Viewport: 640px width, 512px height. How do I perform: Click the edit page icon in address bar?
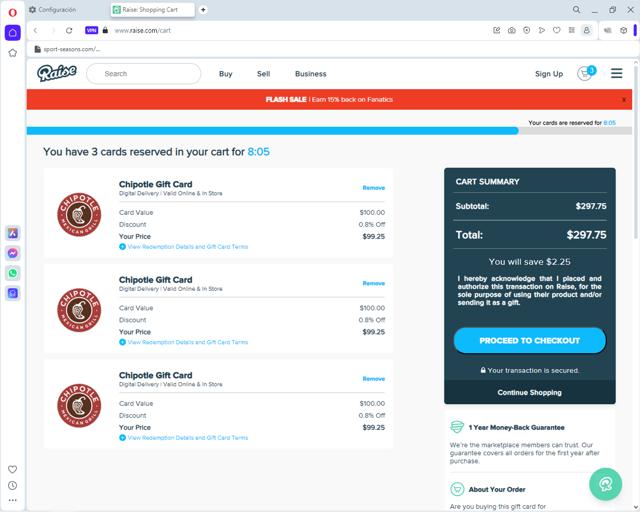[x=496, y=30]
